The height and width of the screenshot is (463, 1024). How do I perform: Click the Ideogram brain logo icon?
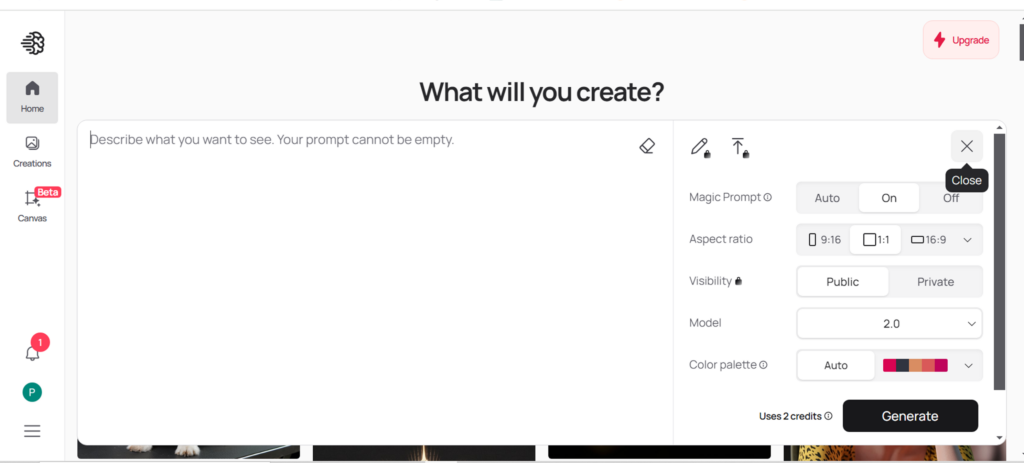pos(33,43)
